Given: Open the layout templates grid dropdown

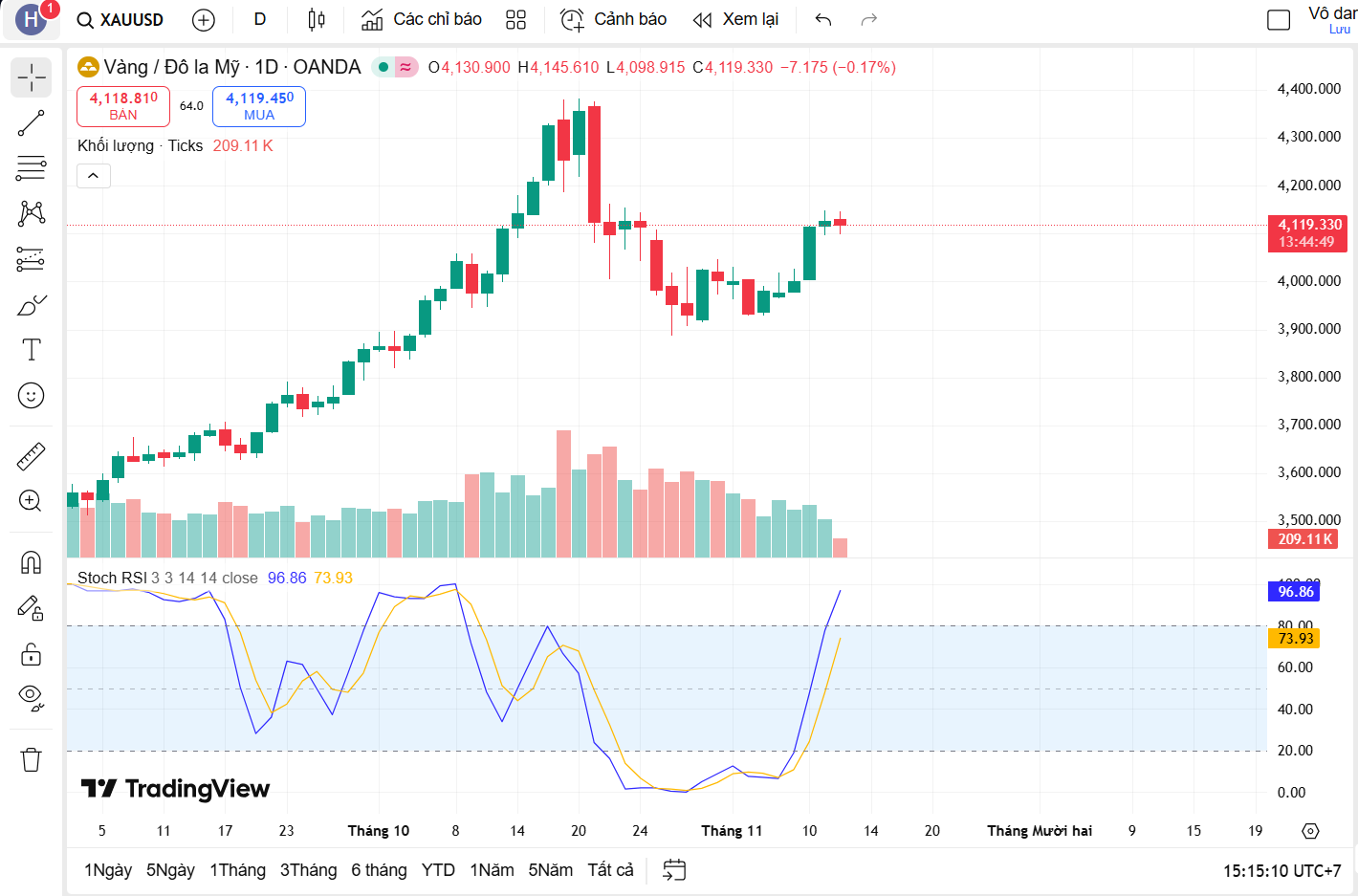Looking at the screenshot, I should coord(515,20).
